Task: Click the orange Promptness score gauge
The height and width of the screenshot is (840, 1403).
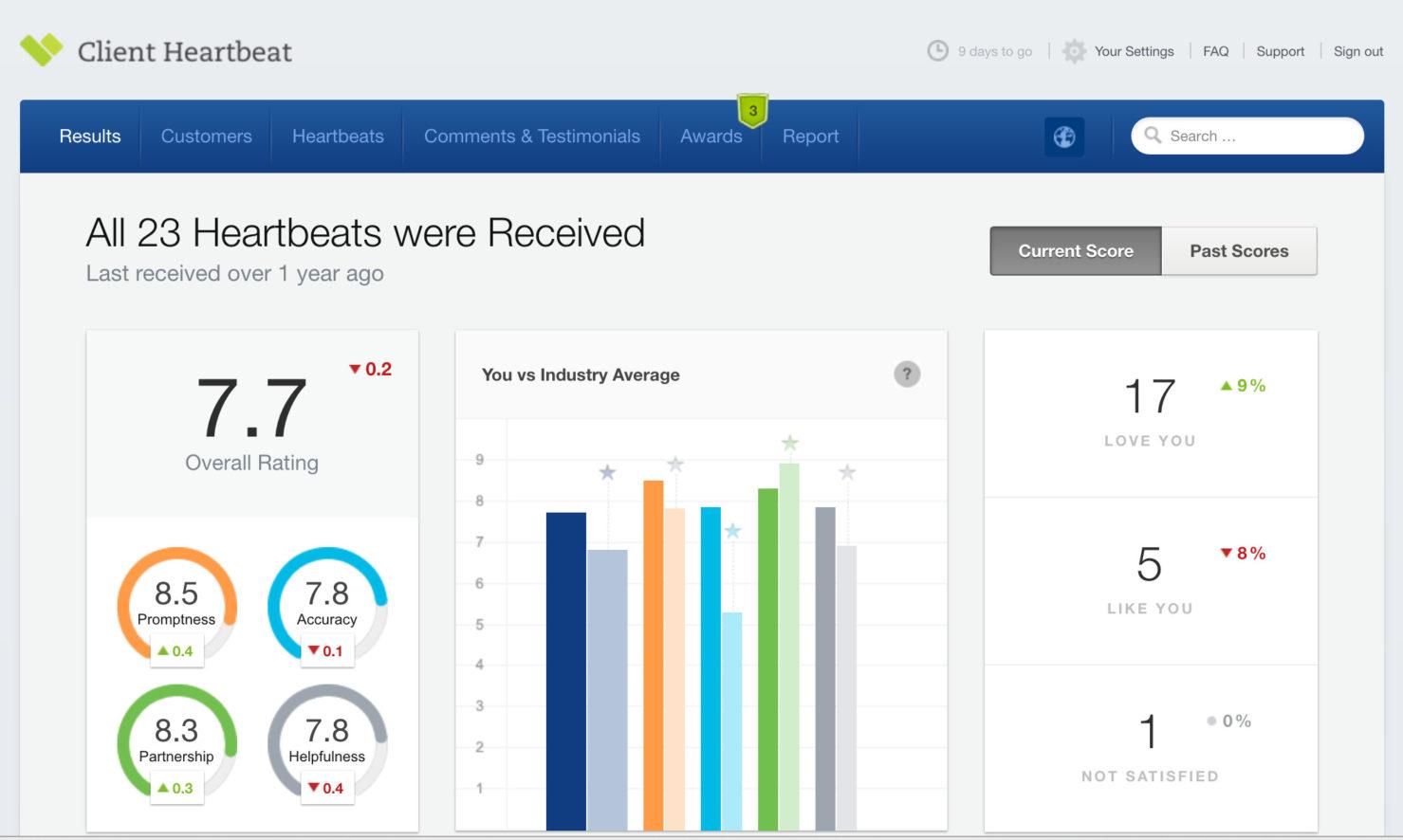Action: [x=176, y=603]
